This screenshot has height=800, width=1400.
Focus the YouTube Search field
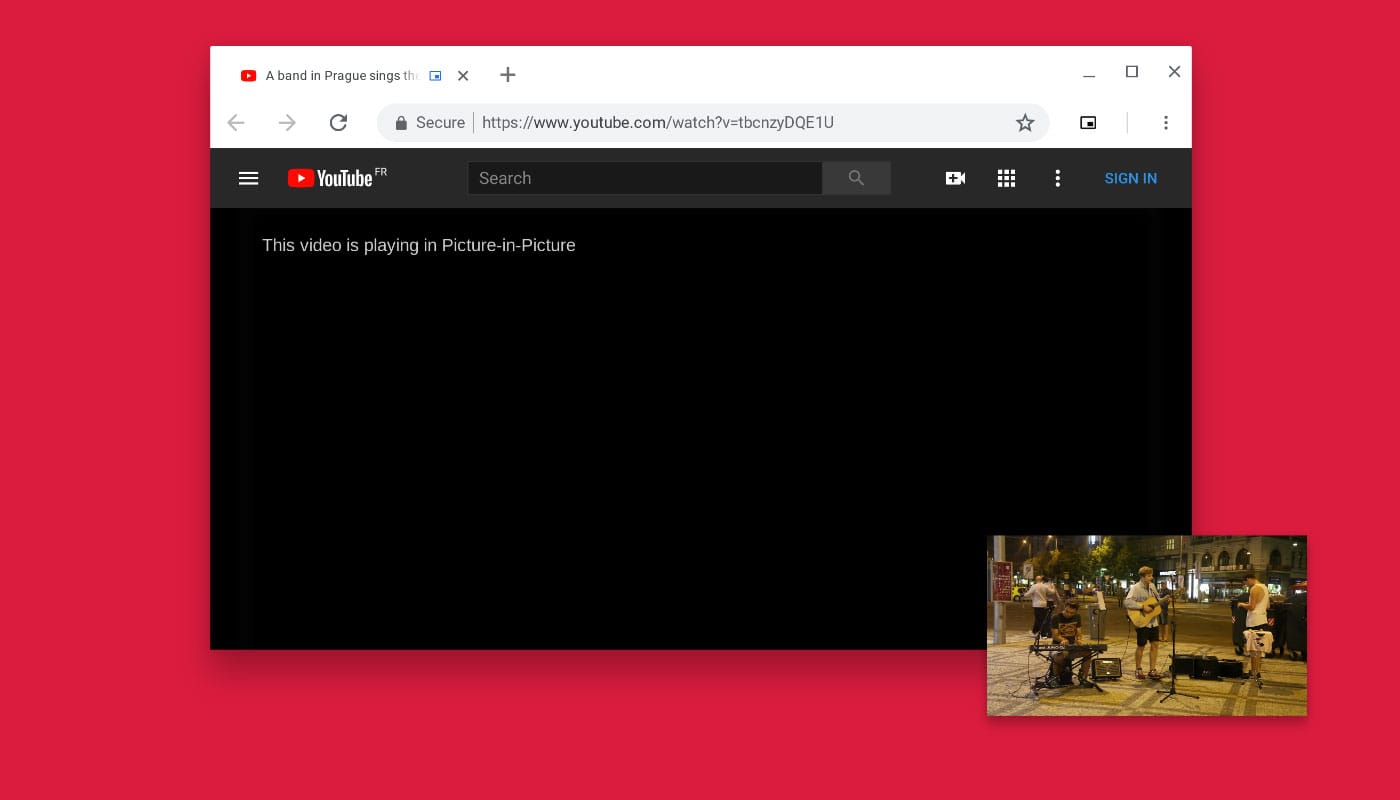point(645,178)
